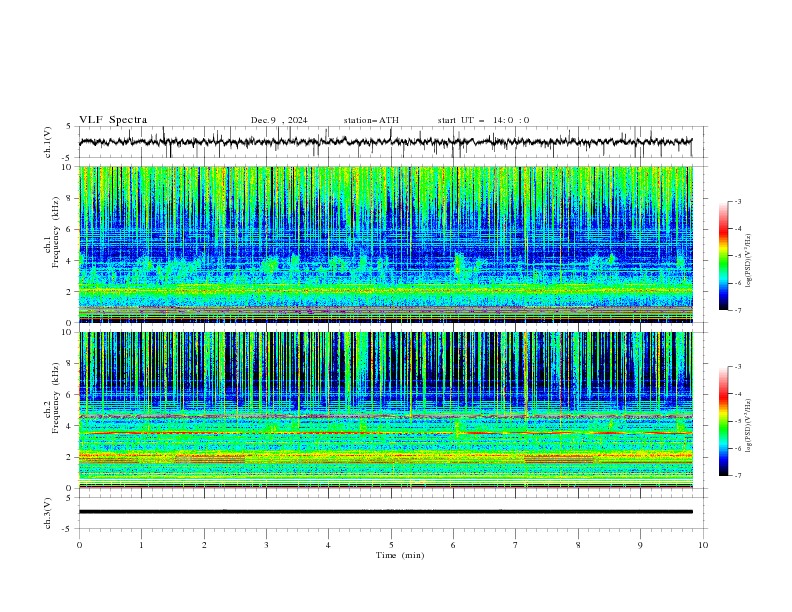Click the "6" kHz tick on ch.2 frequency axis
The height and width of the screenshot is (612, 792).
pos(71,395)
